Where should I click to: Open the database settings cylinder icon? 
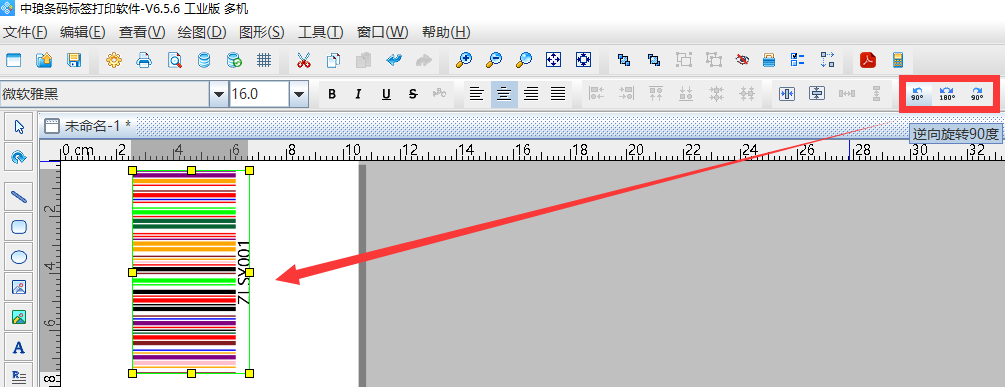point(204,61)
